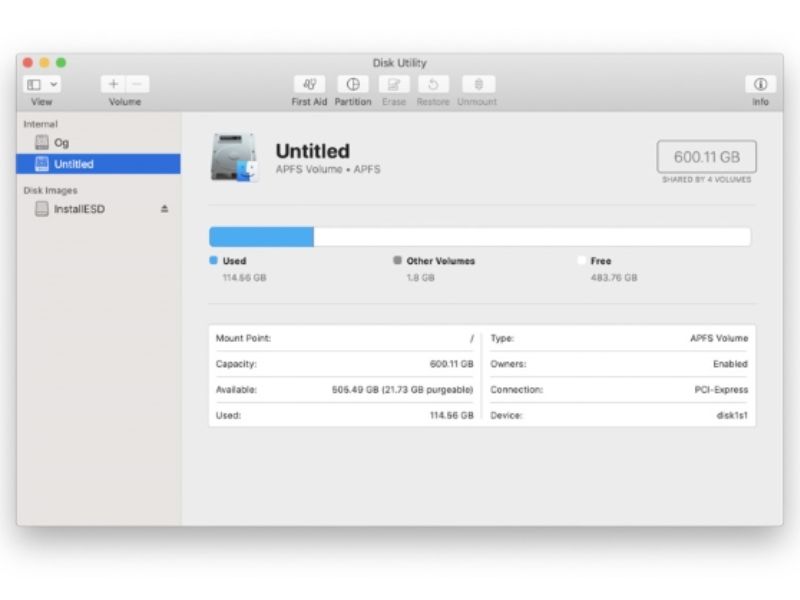Click the 114.56 GB used legend value
Viewport: 800px width, 600px height.
click(244, 278)
